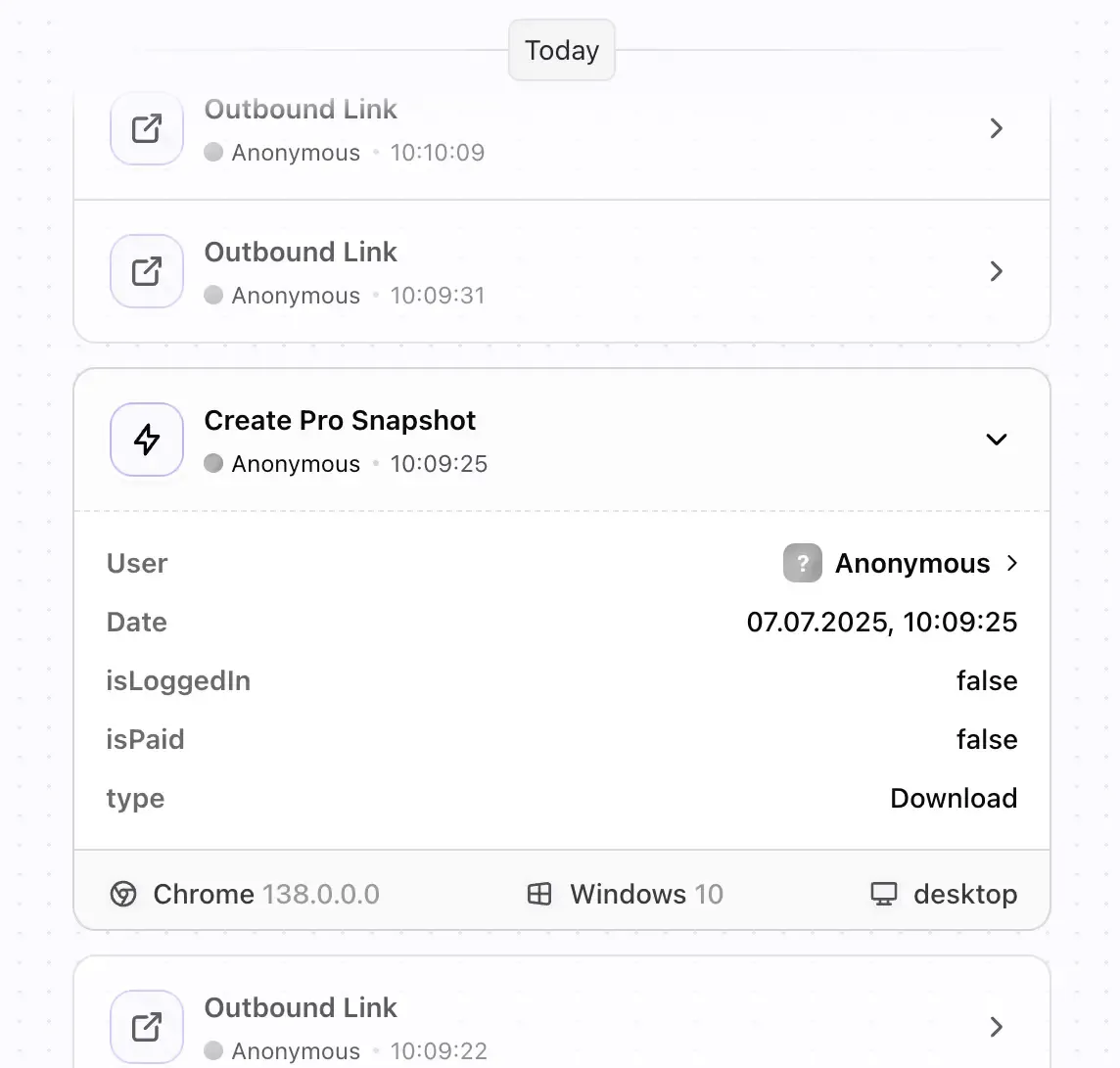Screen dimensions: 1120x1068
Task: Expand the 10:10:09 Outbound Link event
Action: point(997,128)
